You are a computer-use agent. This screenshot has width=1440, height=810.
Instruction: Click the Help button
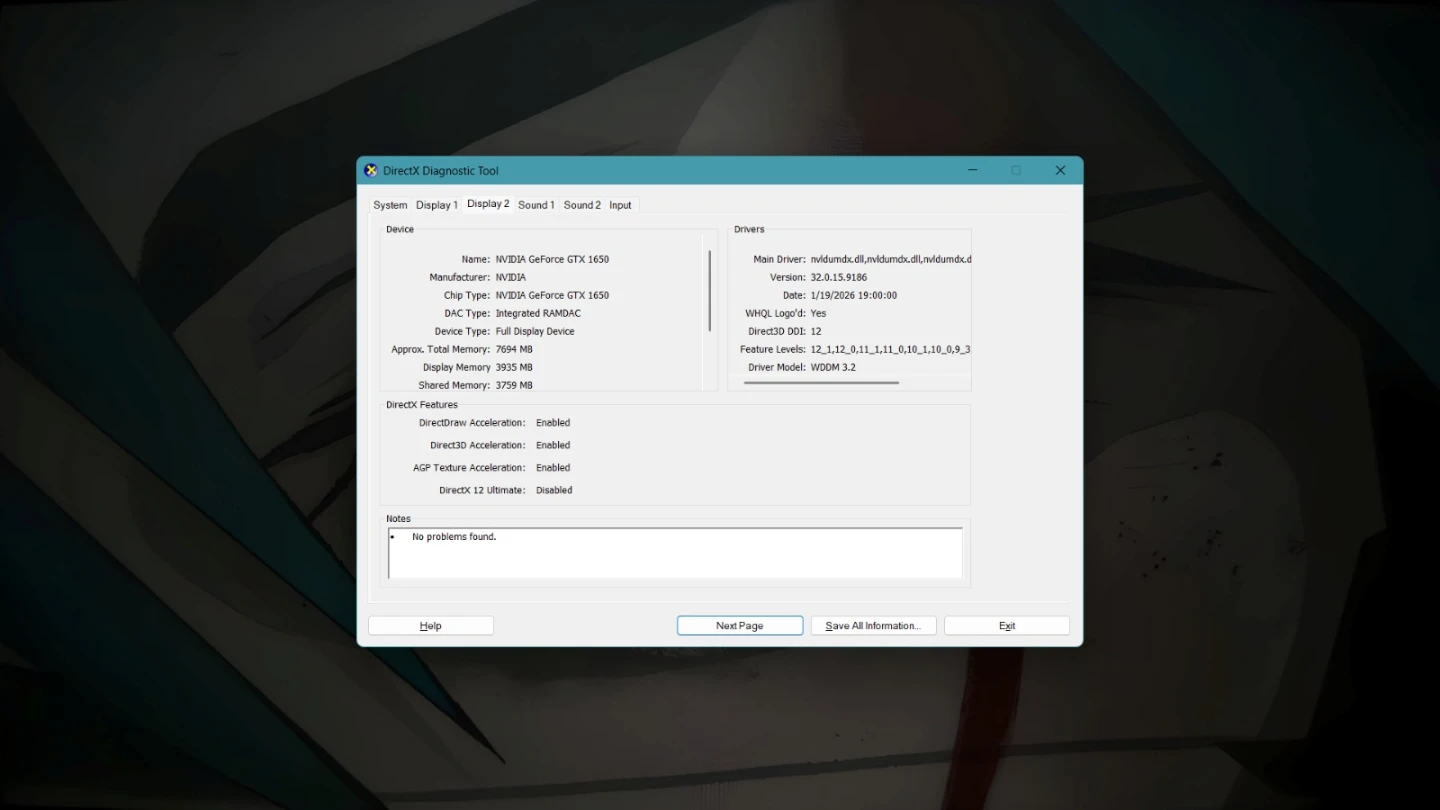(431, 626)
